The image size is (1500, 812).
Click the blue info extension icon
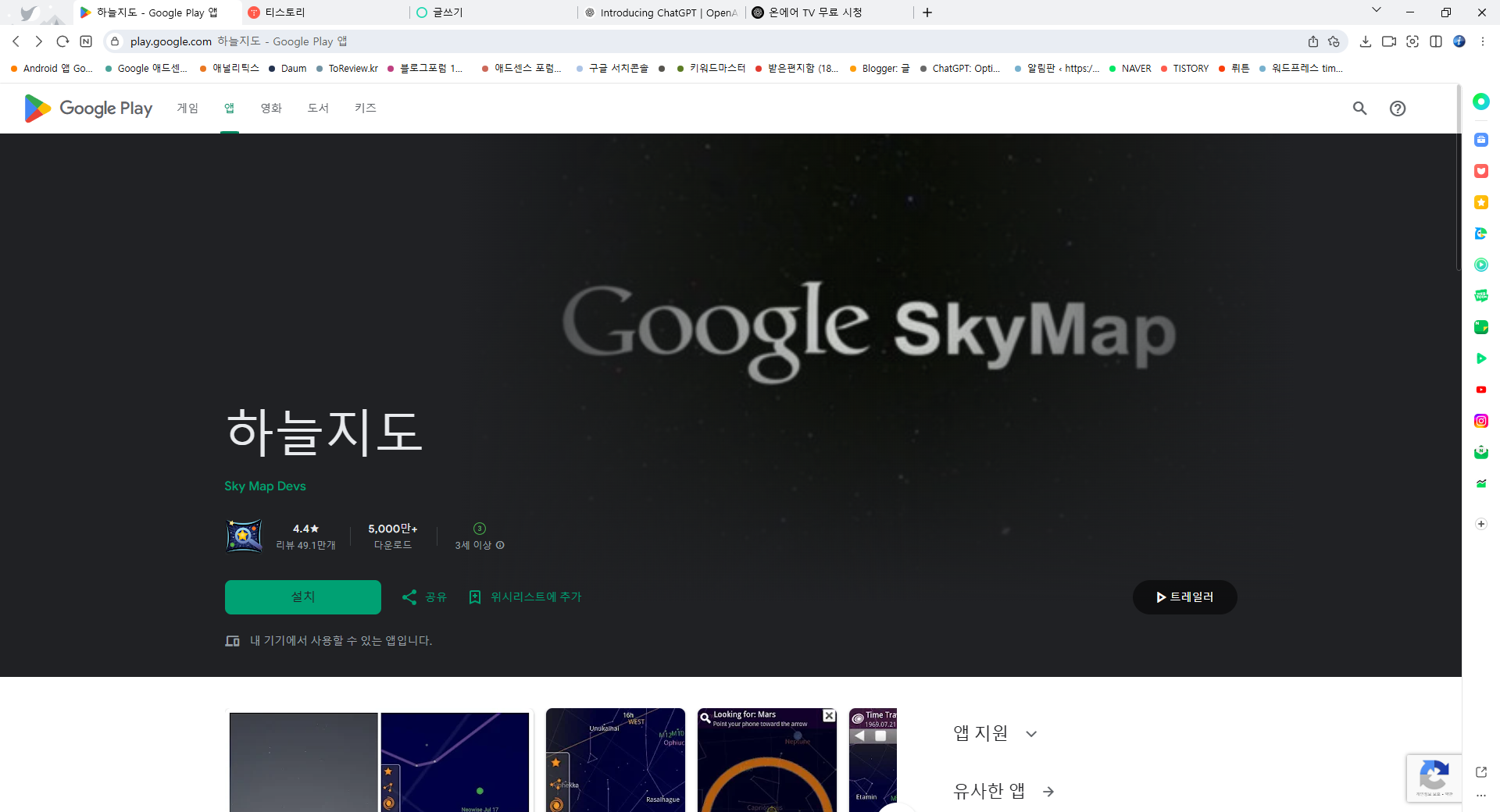1459,41
